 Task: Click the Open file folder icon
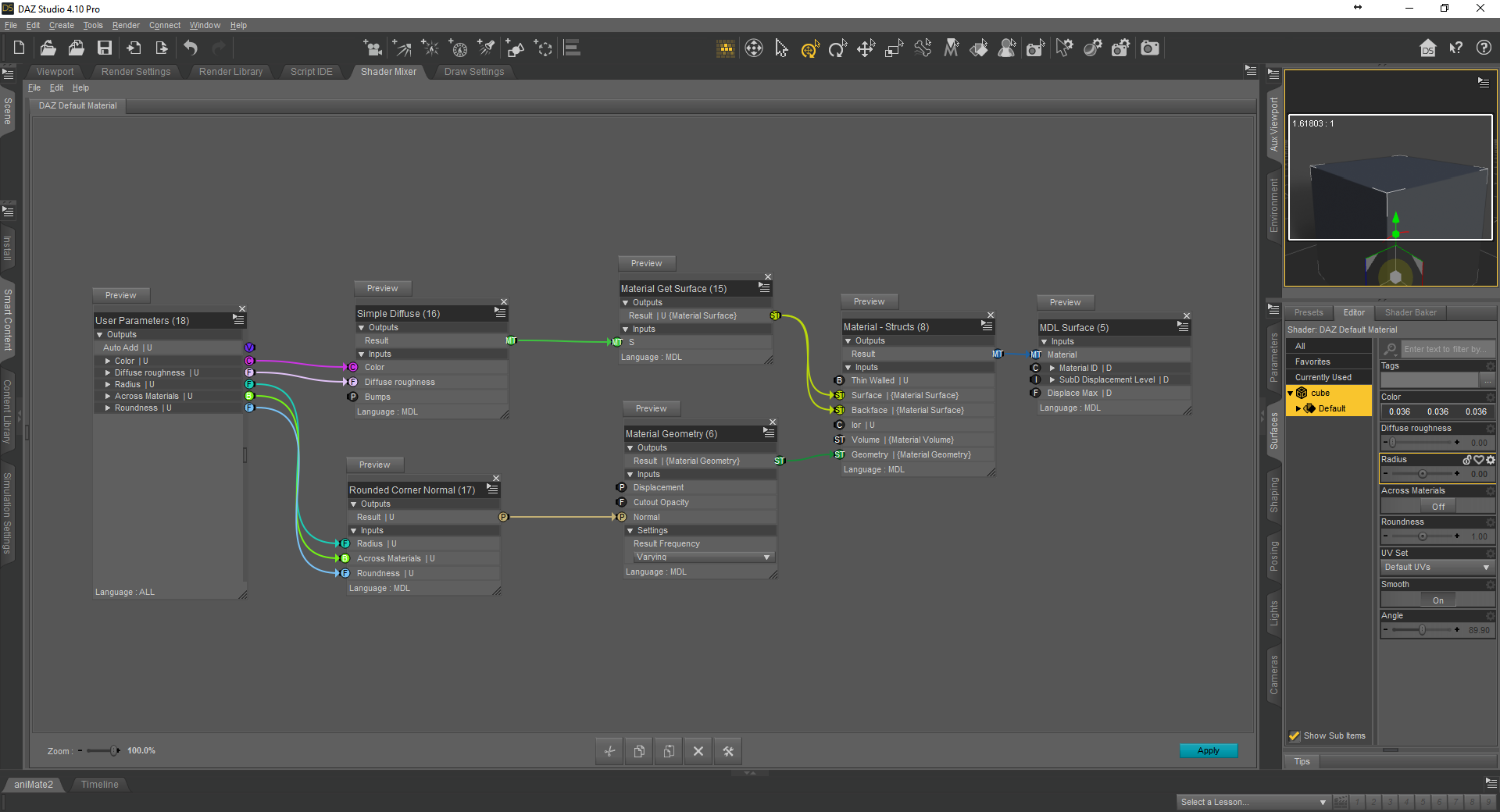pos(48,48)
